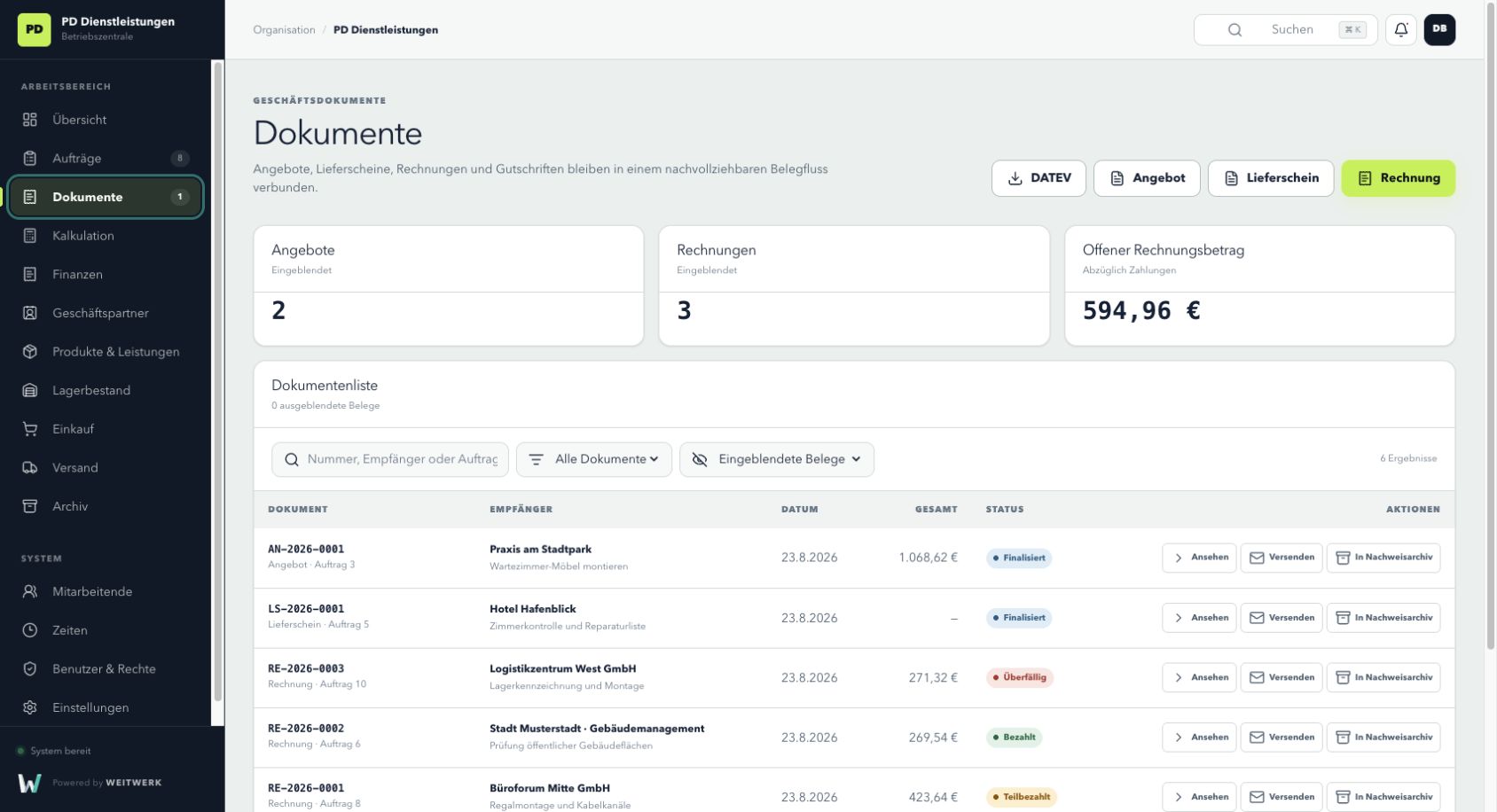Click the PD company logo
The height and width of the screenshot is (812, 1497).
35,29
